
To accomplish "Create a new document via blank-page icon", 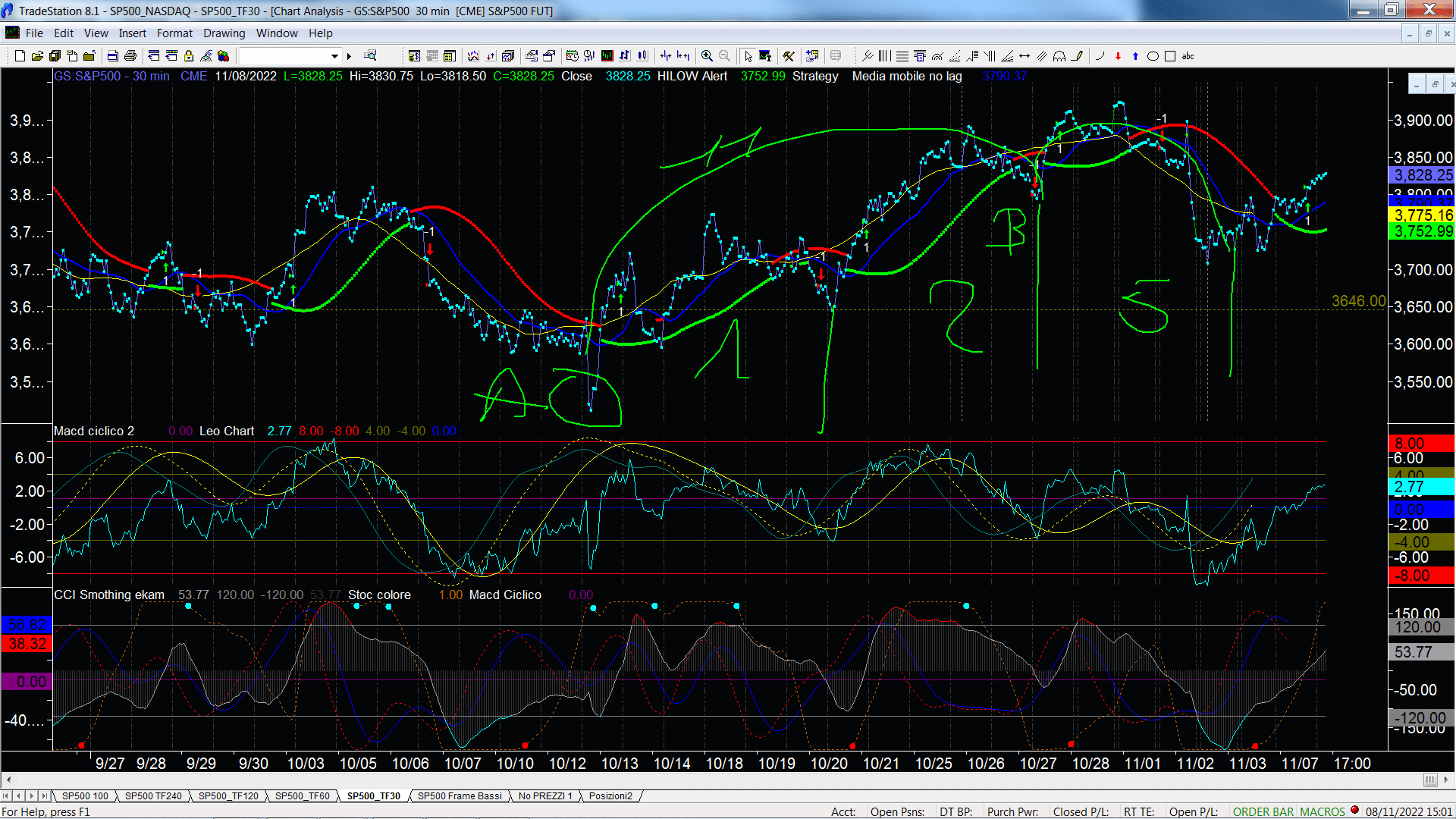I will (20, 56).
